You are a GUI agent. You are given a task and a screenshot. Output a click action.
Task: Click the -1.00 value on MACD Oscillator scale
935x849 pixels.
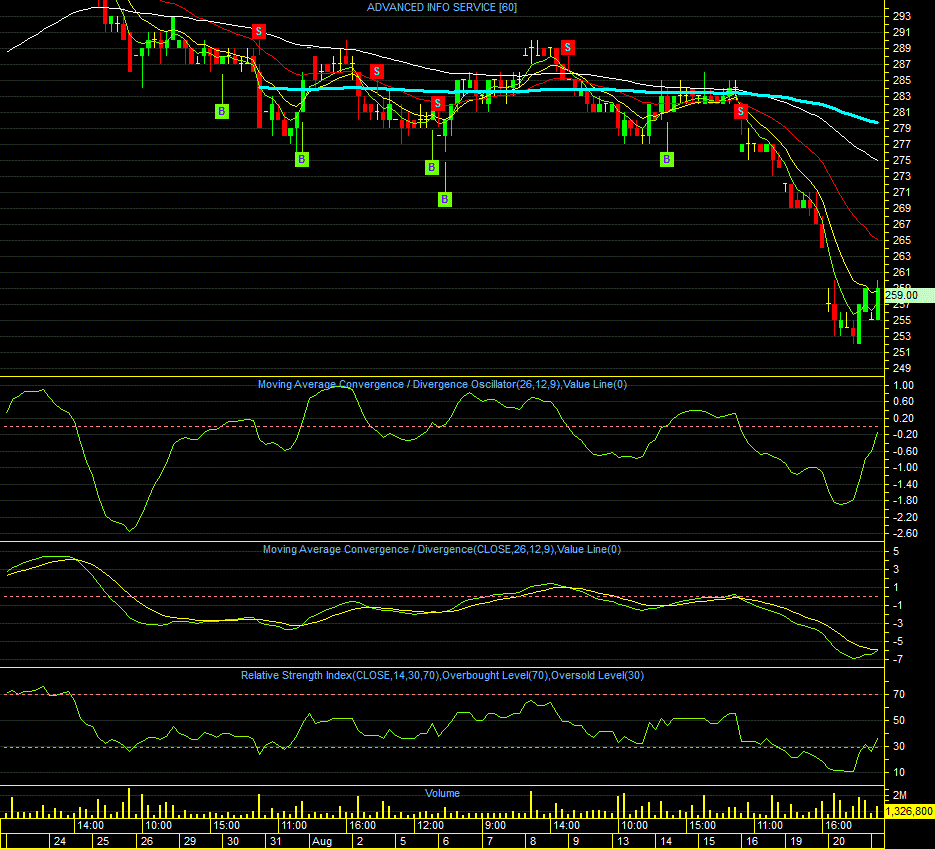pos(905,467)
